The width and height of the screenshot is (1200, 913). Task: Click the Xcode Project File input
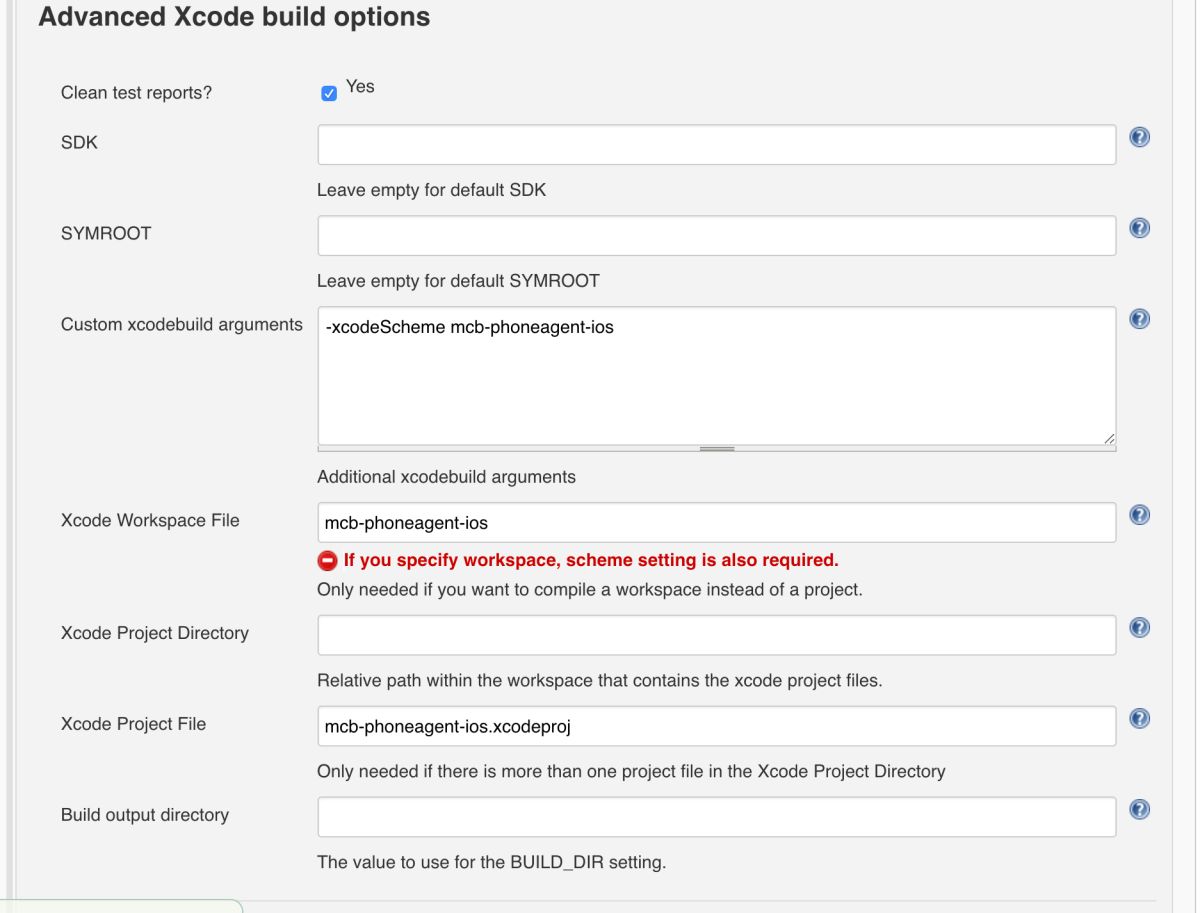[x=716, y=726]
